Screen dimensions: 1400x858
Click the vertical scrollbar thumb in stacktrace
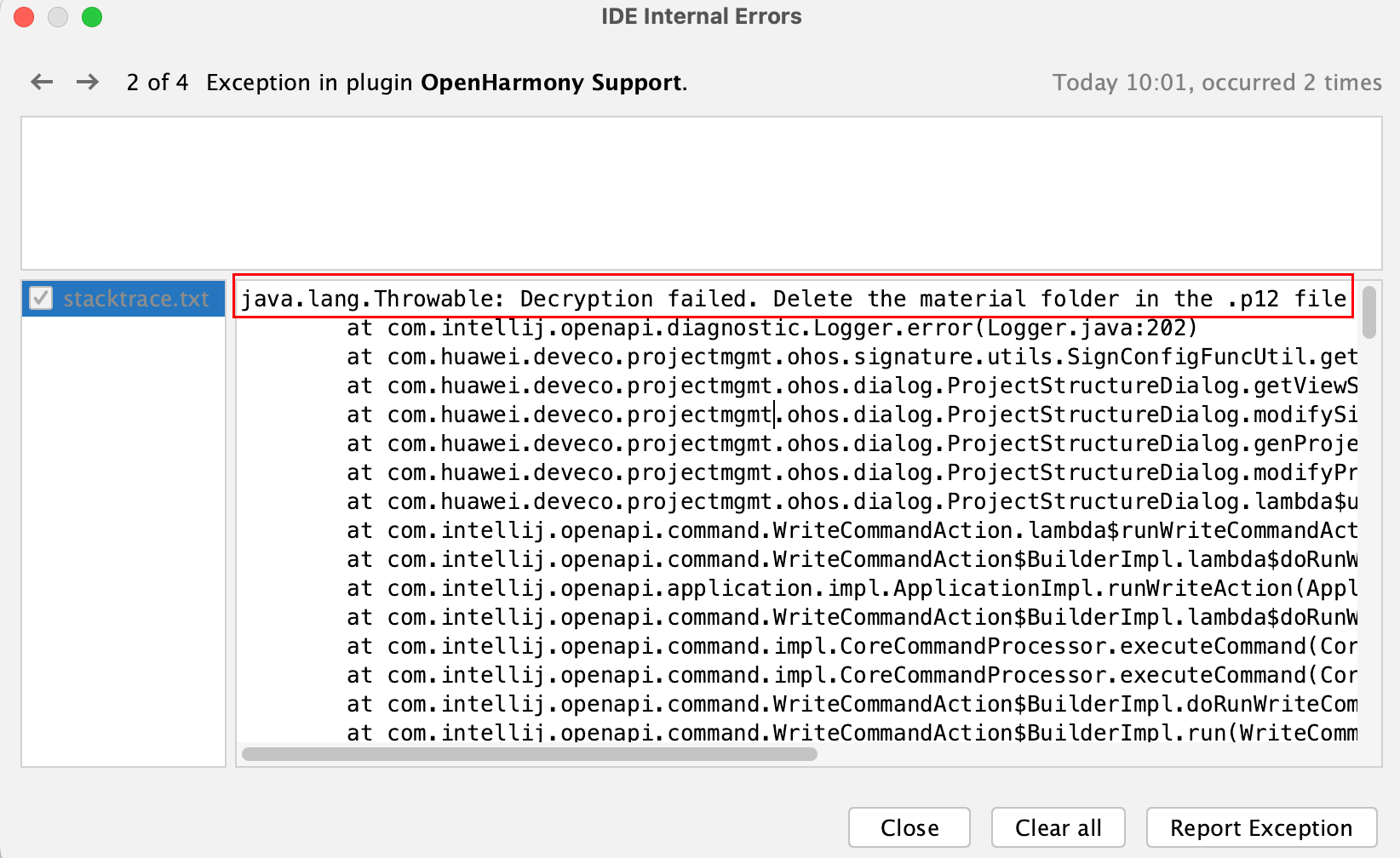click(1368, 312)
